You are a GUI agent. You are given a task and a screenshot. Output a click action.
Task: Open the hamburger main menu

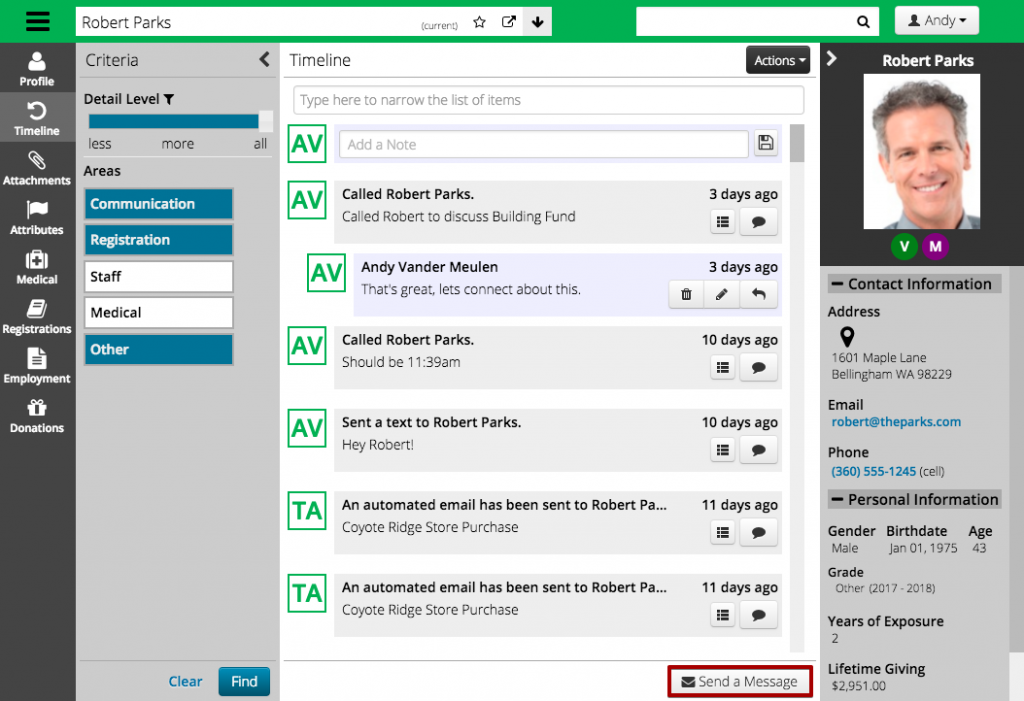(x=37, y=21)
